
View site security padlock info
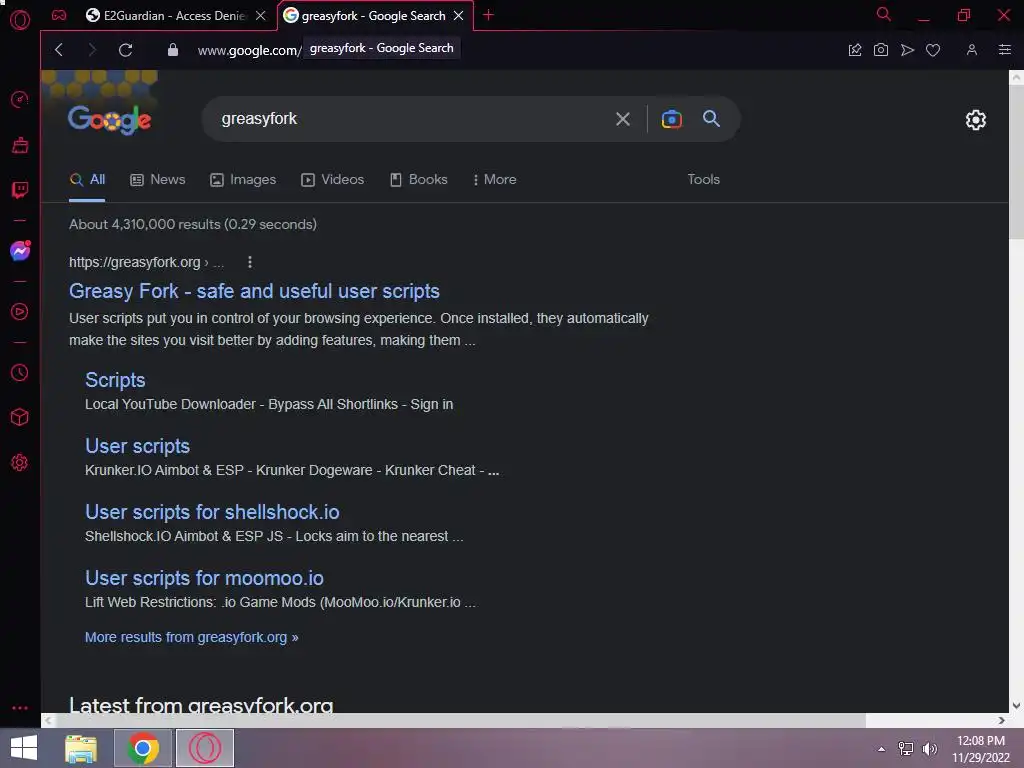(x=172, y=50)
